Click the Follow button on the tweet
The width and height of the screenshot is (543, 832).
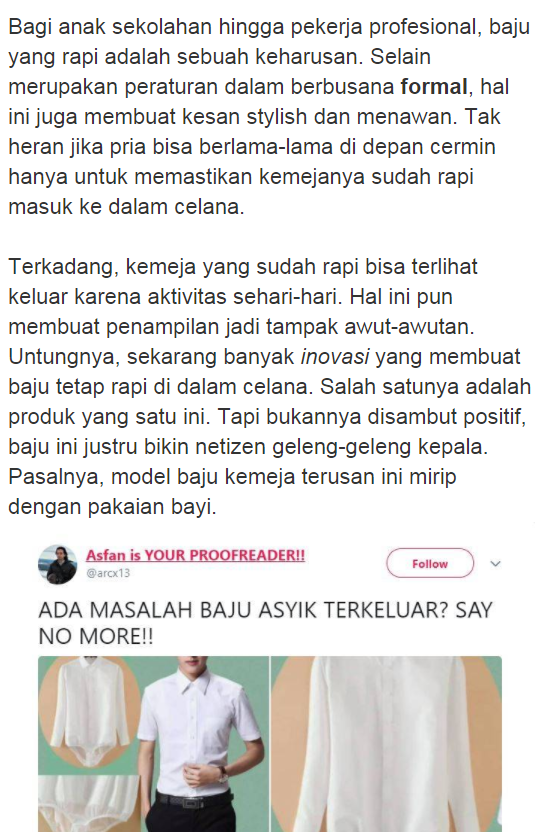coord(429,564)
